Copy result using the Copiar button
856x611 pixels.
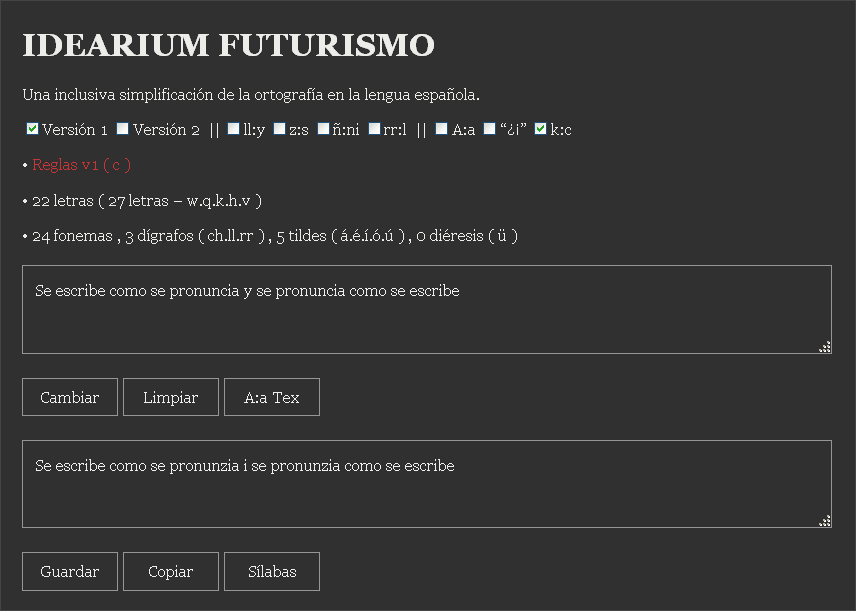(170, 571)
